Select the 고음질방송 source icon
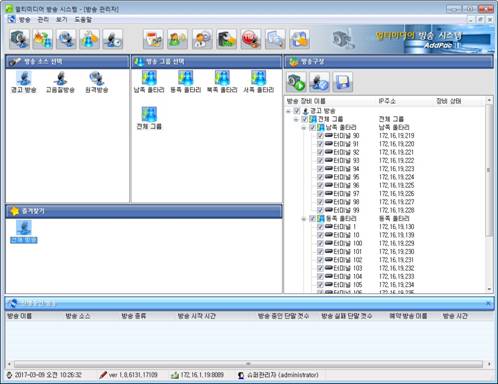This screenshot has height=384, width=498. (x=60, y=82)
